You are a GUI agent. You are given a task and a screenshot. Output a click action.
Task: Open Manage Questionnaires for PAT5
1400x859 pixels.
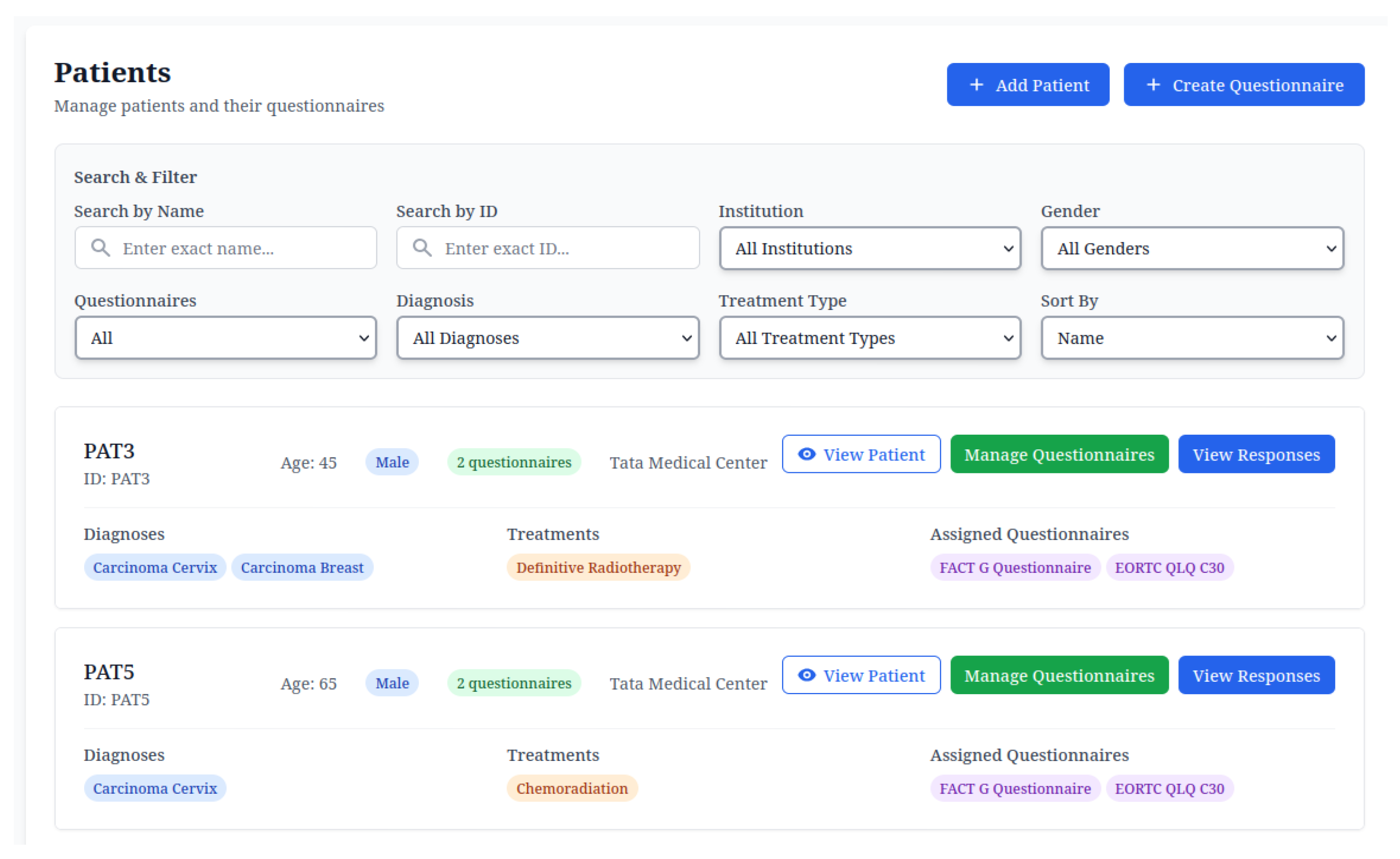tap(1058, 675)
